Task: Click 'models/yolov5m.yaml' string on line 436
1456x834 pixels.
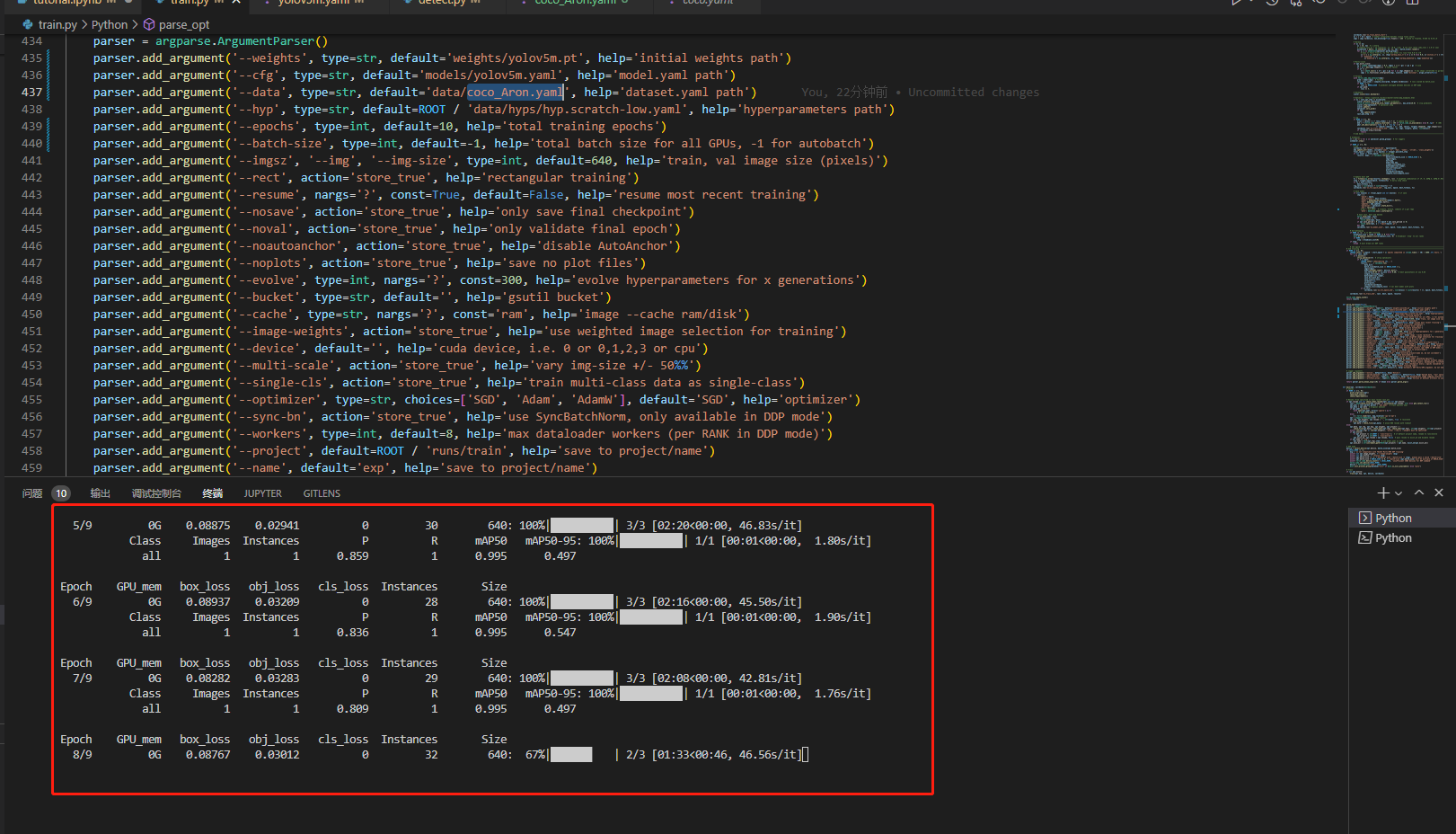Action: click(491, 75)
